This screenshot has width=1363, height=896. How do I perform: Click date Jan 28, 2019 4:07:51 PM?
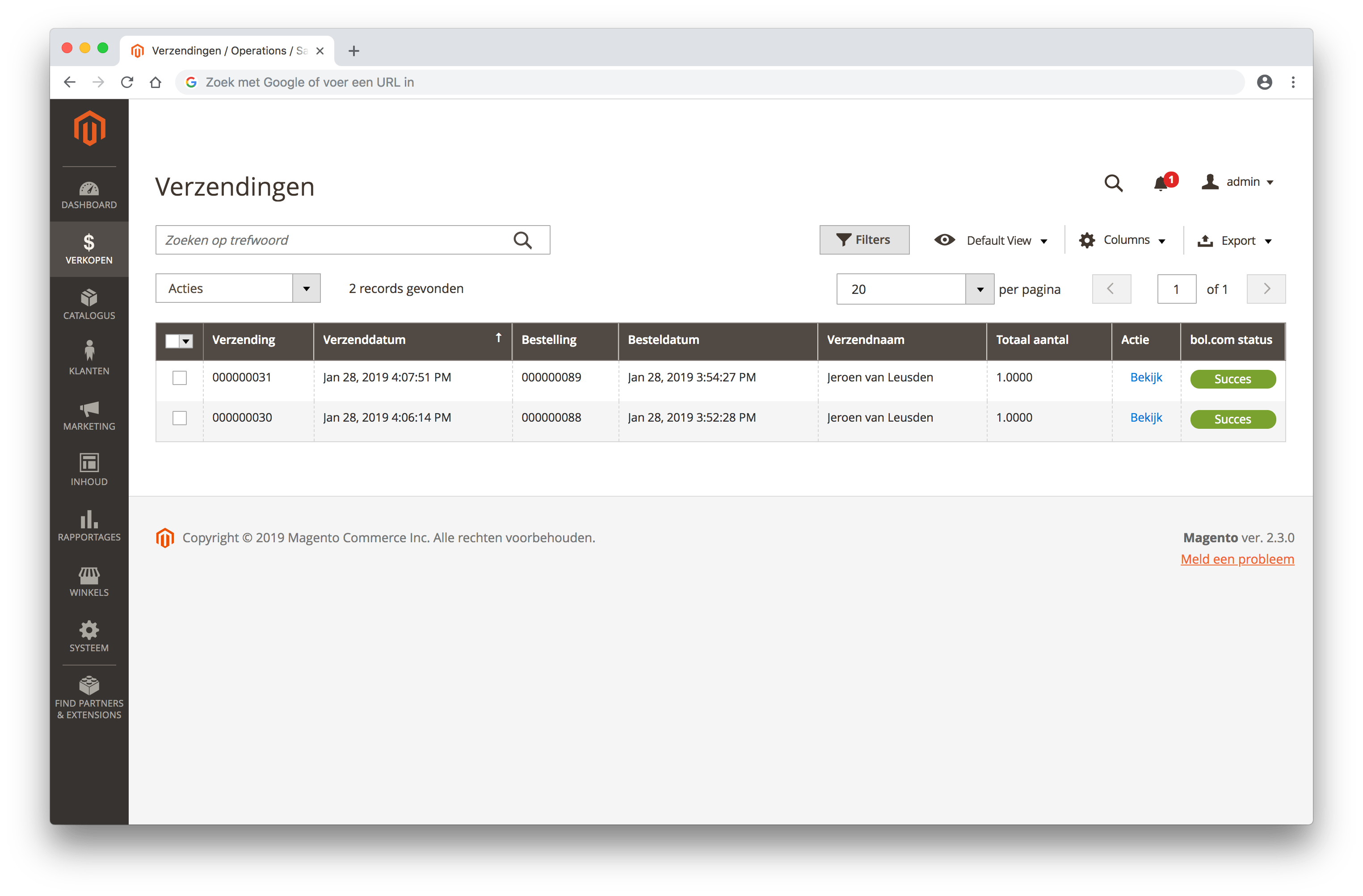coord(387,377)
